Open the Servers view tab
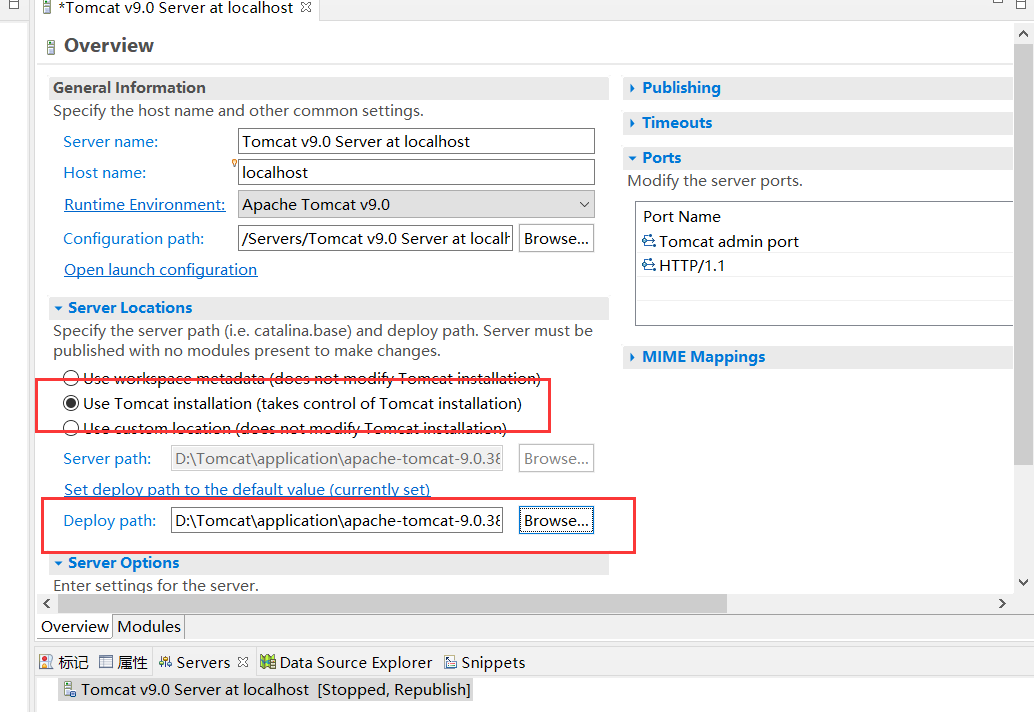The width and height of the screenshot is (1034, 712). (203, 662)
